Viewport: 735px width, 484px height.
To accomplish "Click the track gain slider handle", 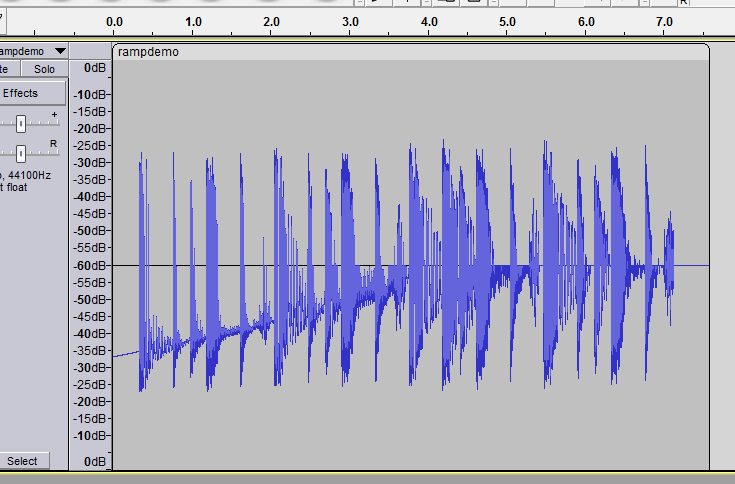I will click(21, 122).
